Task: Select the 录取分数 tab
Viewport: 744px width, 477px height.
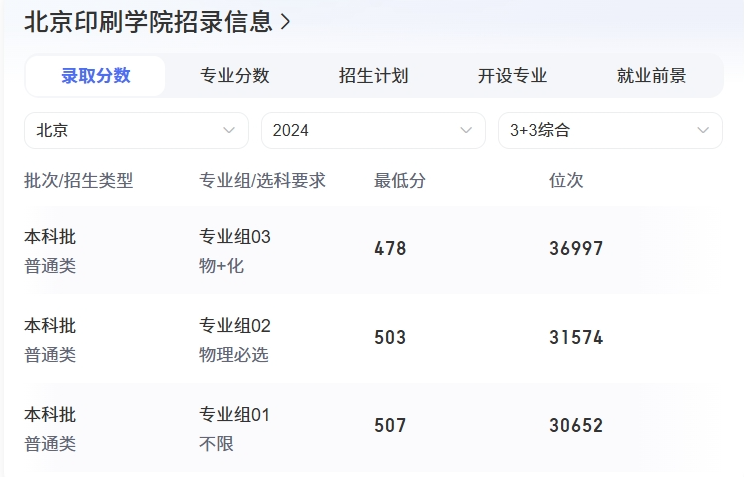Action: pyautogui.click(x=95, y=76)
